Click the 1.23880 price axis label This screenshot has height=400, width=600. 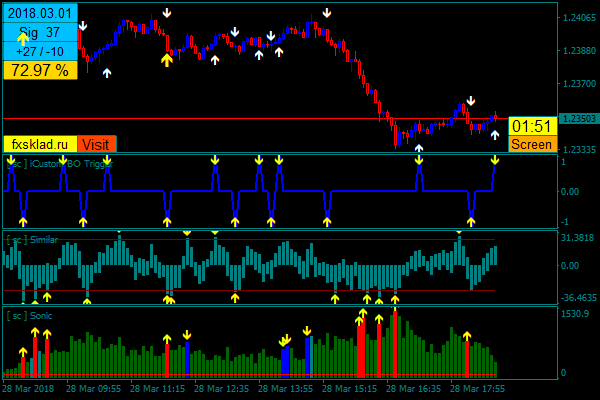point(580,51)
